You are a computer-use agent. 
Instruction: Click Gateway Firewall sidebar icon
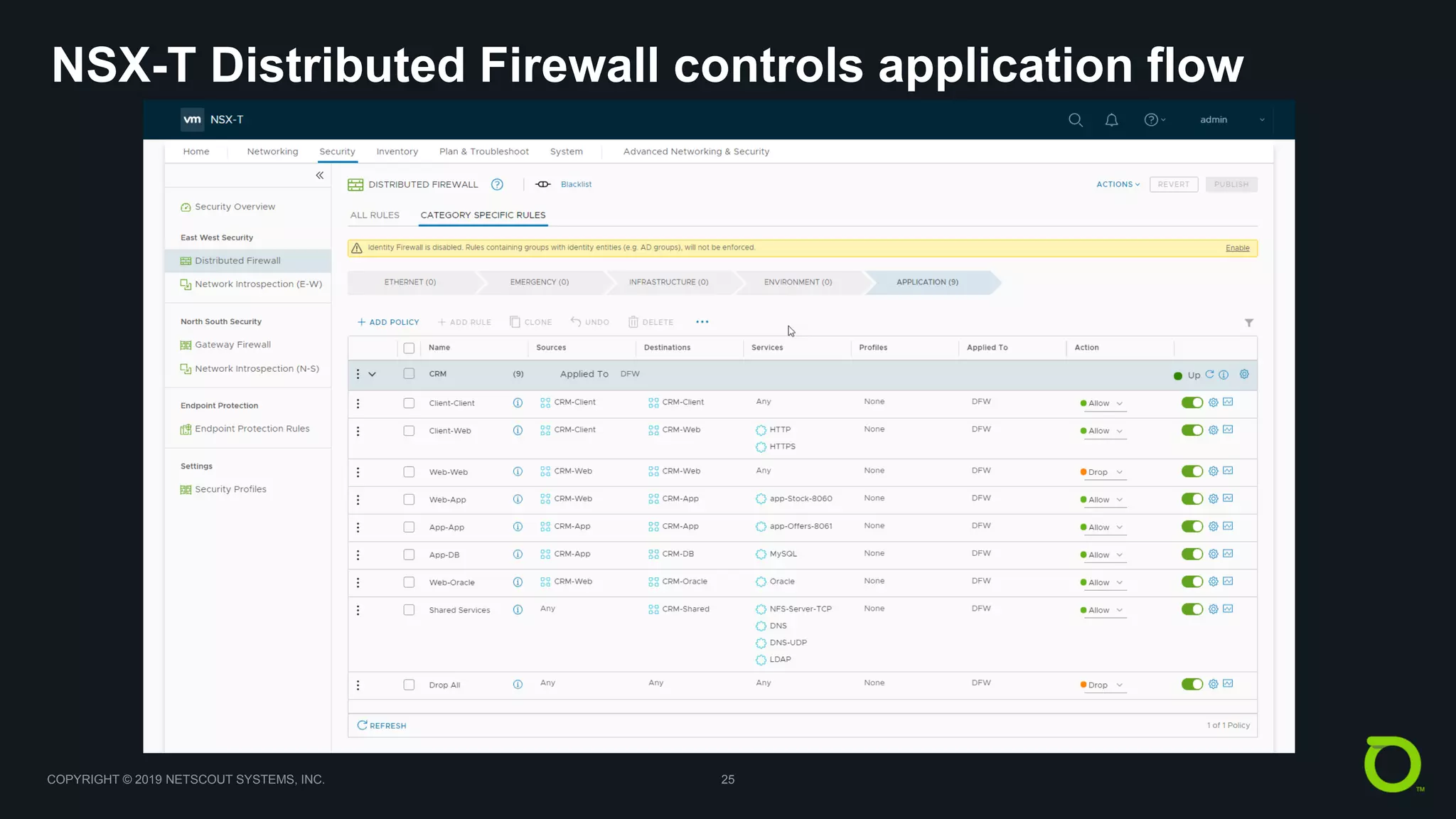pyautogui.click(x=186, y=346)
